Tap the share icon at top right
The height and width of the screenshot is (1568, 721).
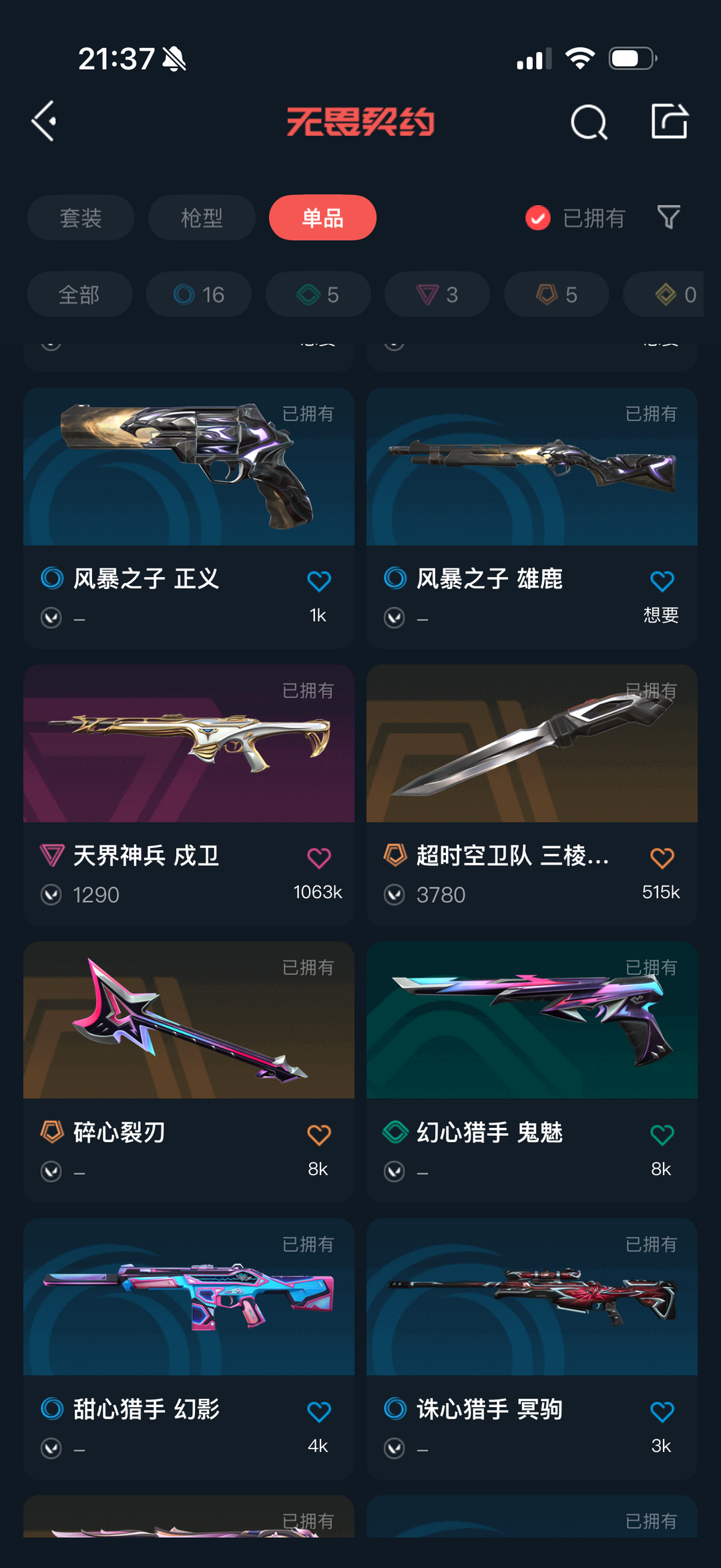pyautogui.click(x=670, y=122)
